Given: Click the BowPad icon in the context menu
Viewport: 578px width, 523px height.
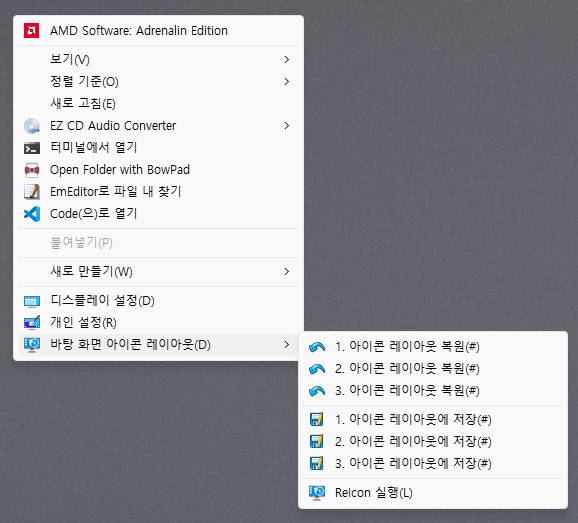Looking at the screenshot, I should (x=32, y=170).
